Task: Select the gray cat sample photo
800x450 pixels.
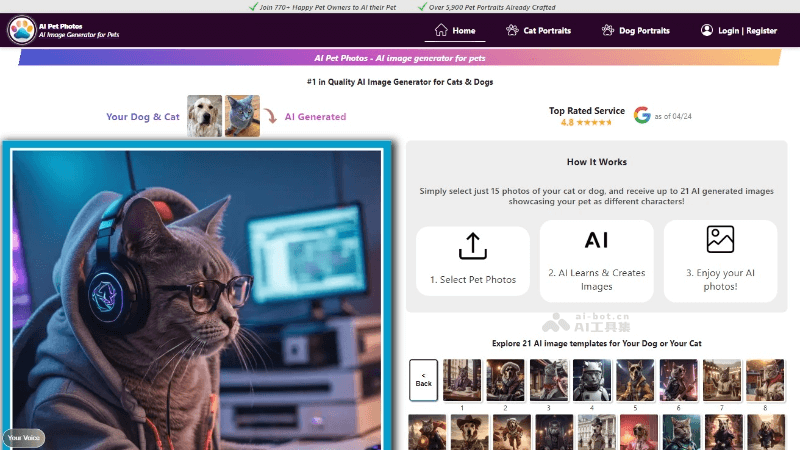Action: (242, 116)
